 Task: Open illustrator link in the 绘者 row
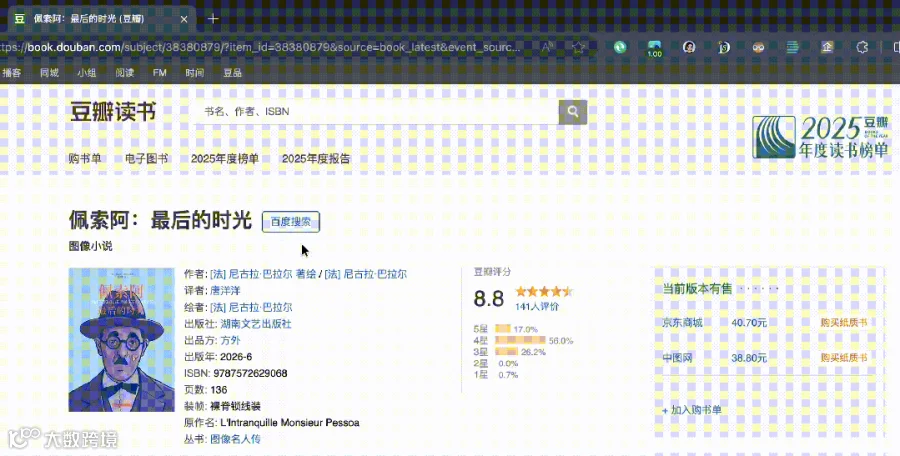click(x=251, y=307)
